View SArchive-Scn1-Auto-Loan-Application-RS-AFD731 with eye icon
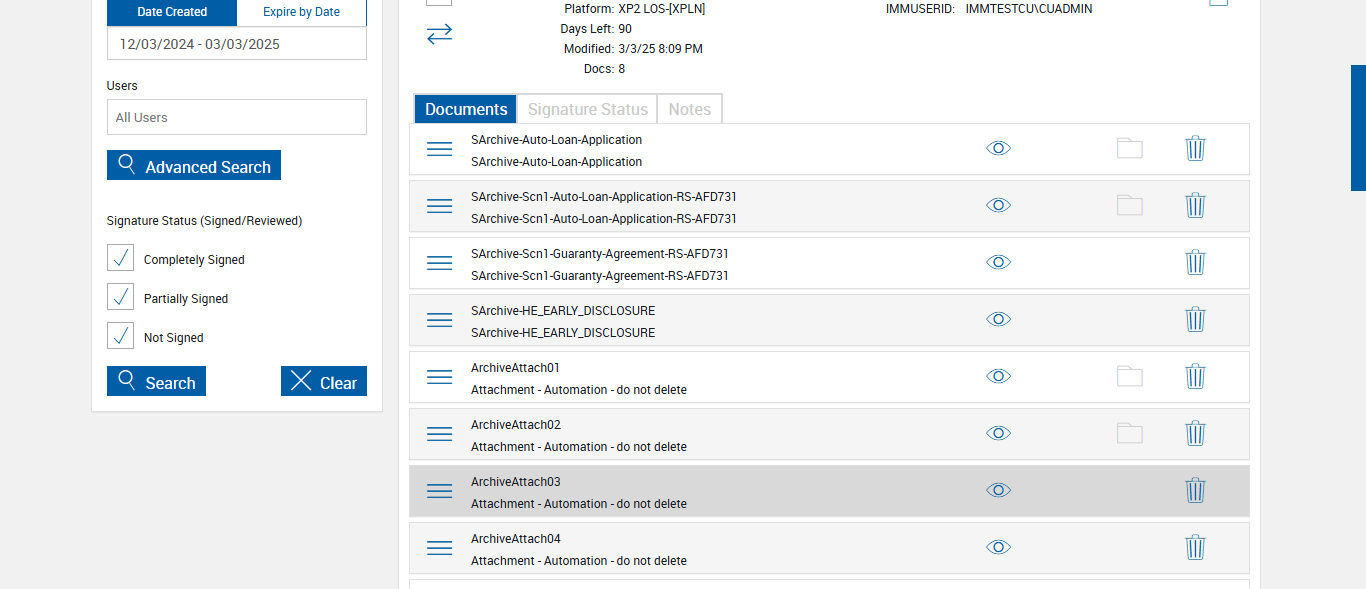Viewport: 1366px width, 589px height. 998,205
